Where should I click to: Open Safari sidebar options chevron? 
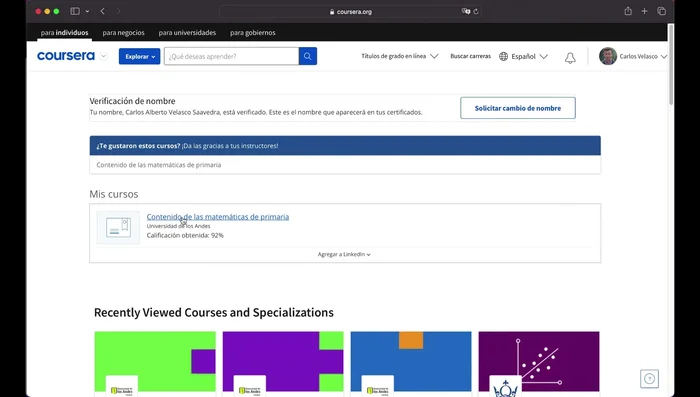tap(87, 11)
